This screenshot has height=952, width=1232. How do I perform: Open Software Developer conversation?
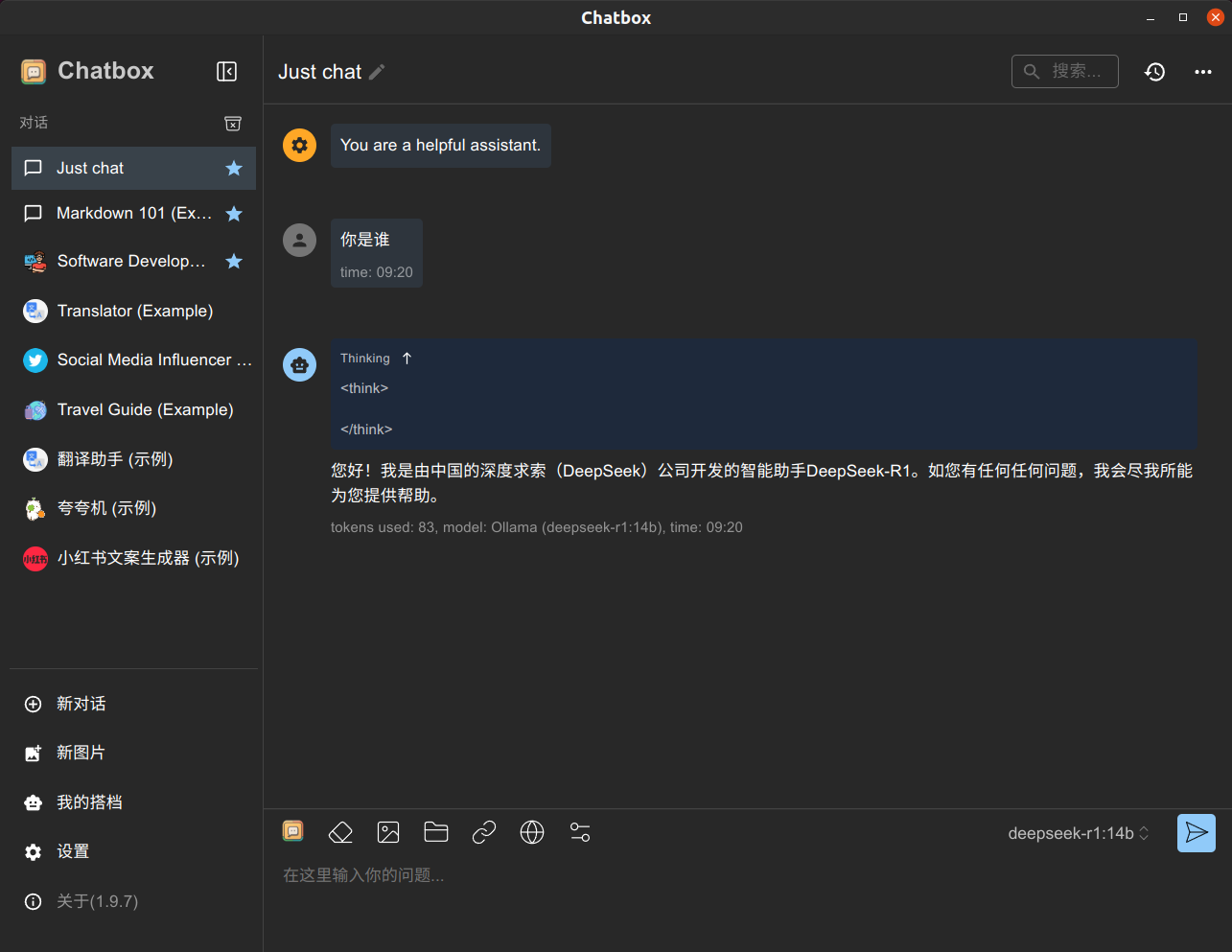point(133,261)
